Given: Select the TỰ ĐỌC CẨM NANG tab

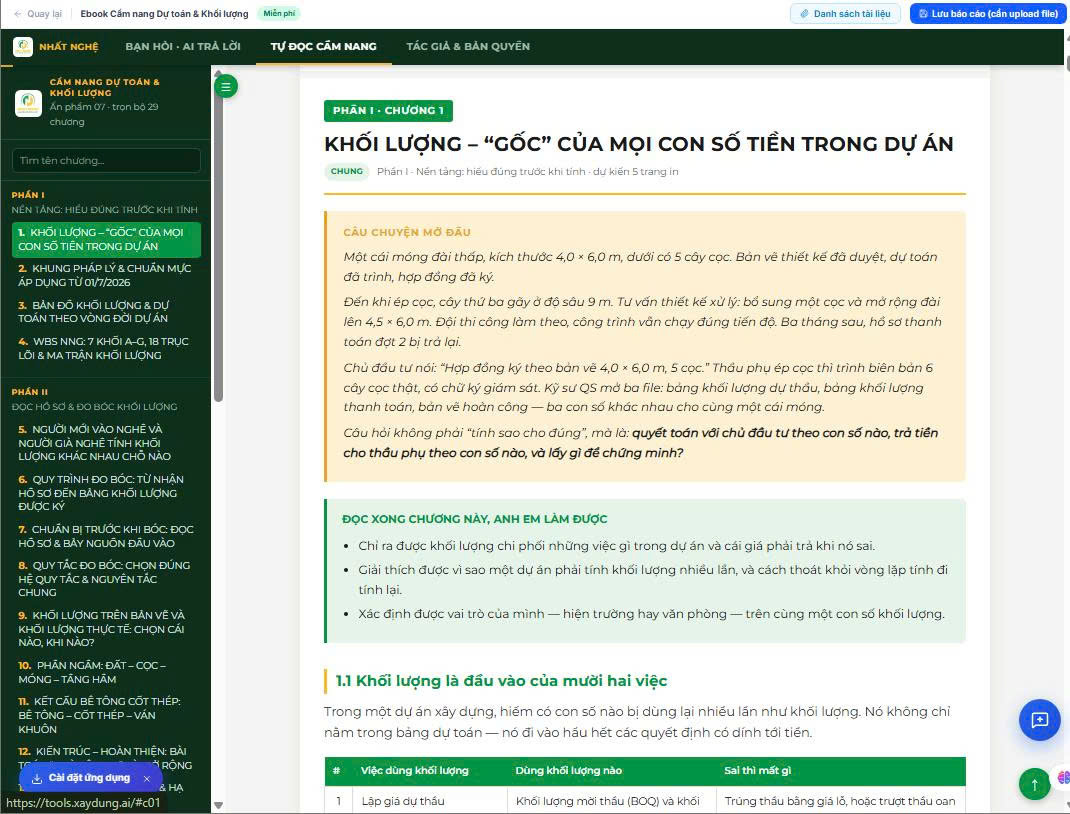Looking at the screenshot, I should click(x=323, y=46).
